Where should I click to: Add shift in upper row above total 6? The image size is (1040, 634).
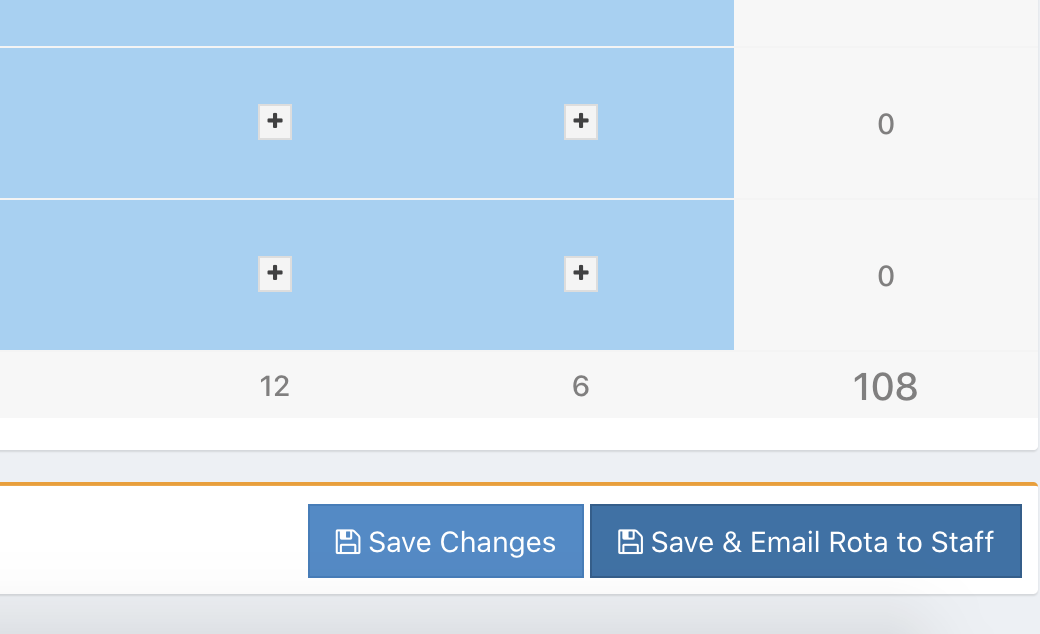tap(581, 122)
